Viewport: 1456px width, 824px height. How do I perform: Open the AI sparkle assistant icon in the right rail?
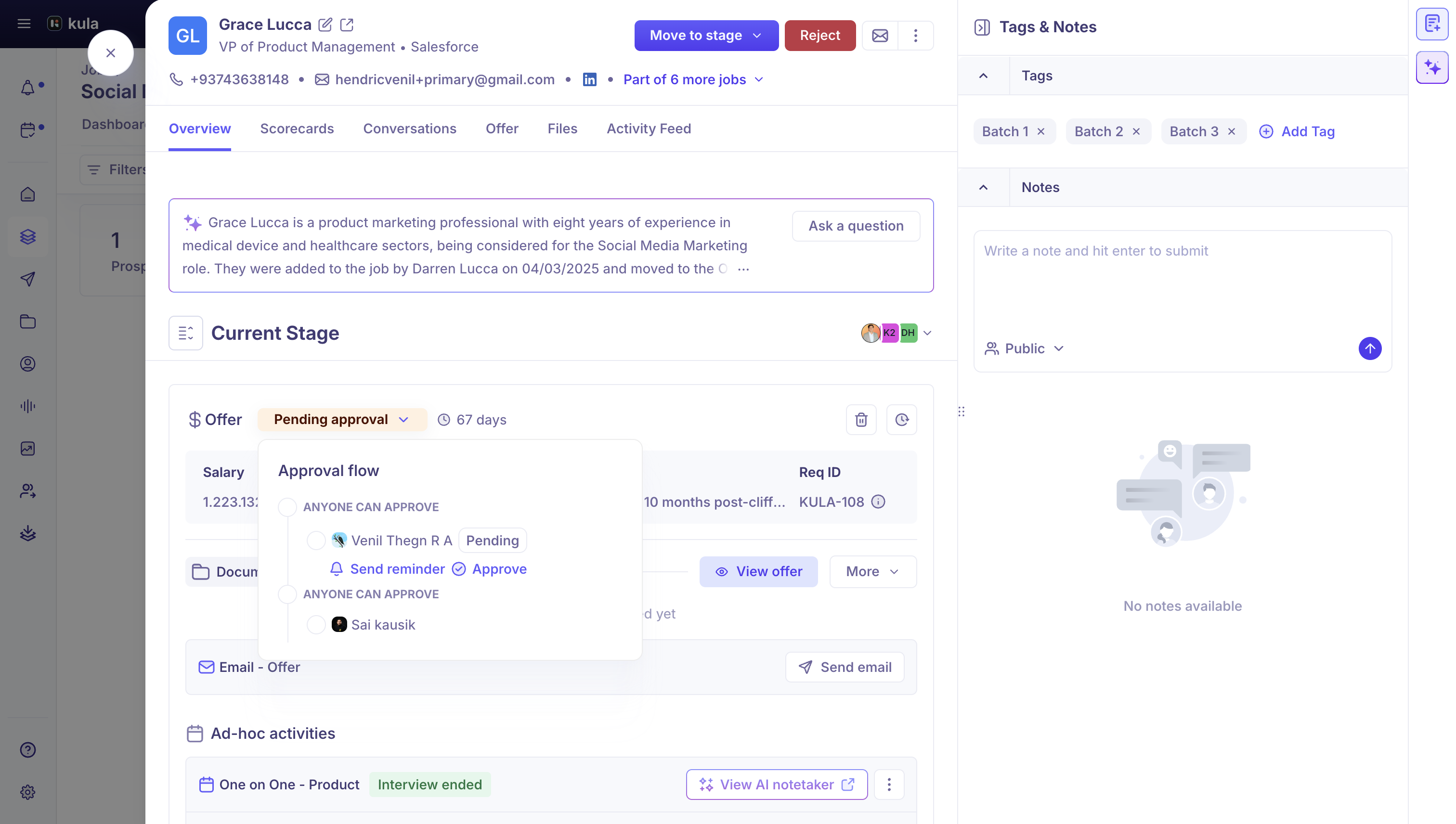[1432, 67]
